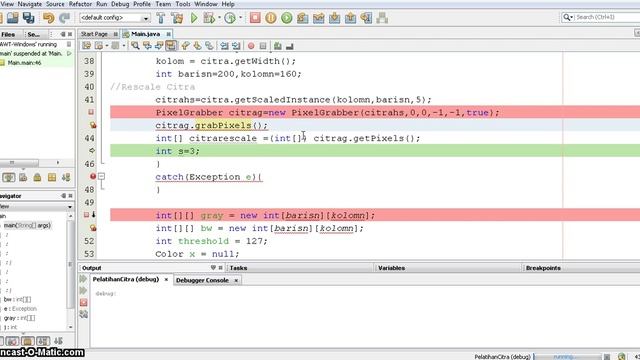Select main(String[] args) in Navigator
640x360 pixels.
coord(27,225)
